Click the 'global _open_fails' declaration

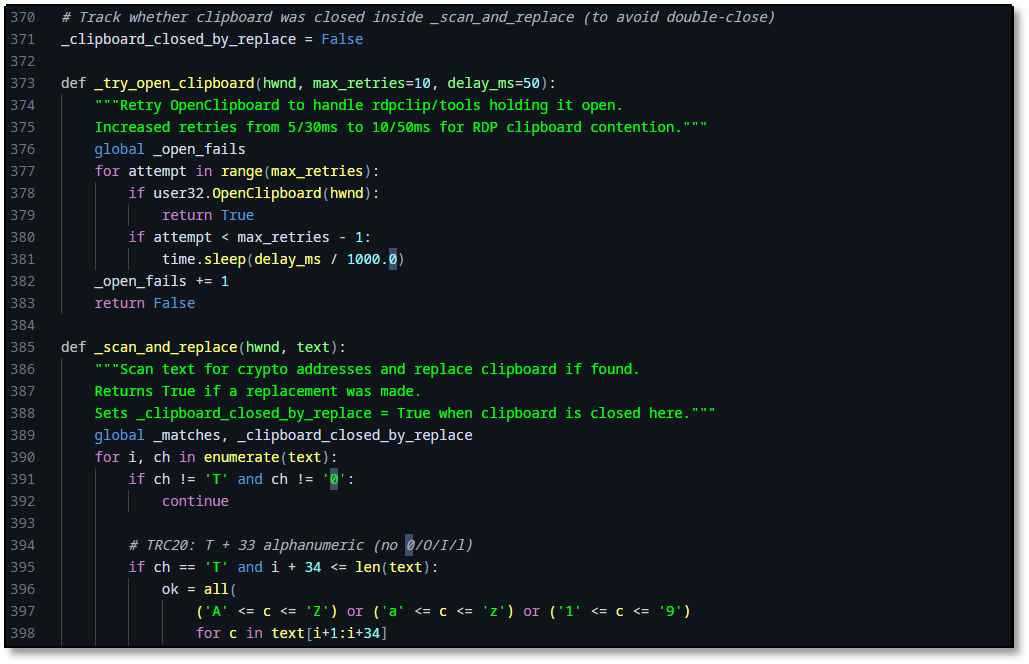(170, 150)
